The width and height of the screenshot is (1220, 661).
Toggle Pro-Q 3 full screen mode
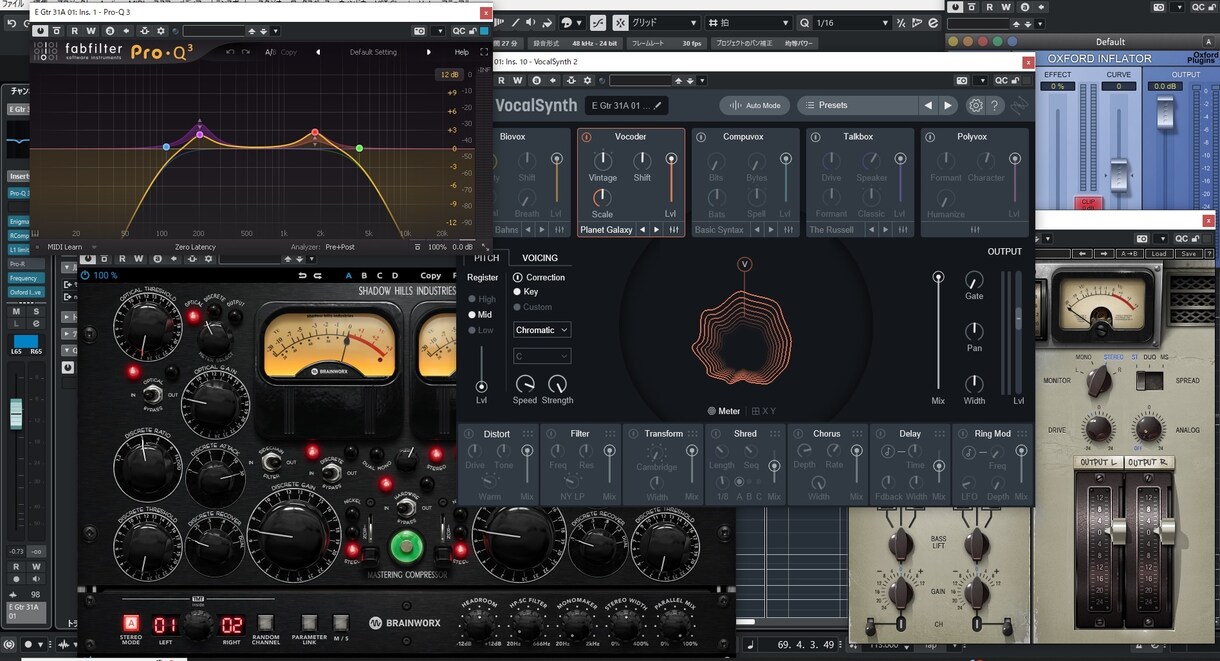click(x=482, y=52)
